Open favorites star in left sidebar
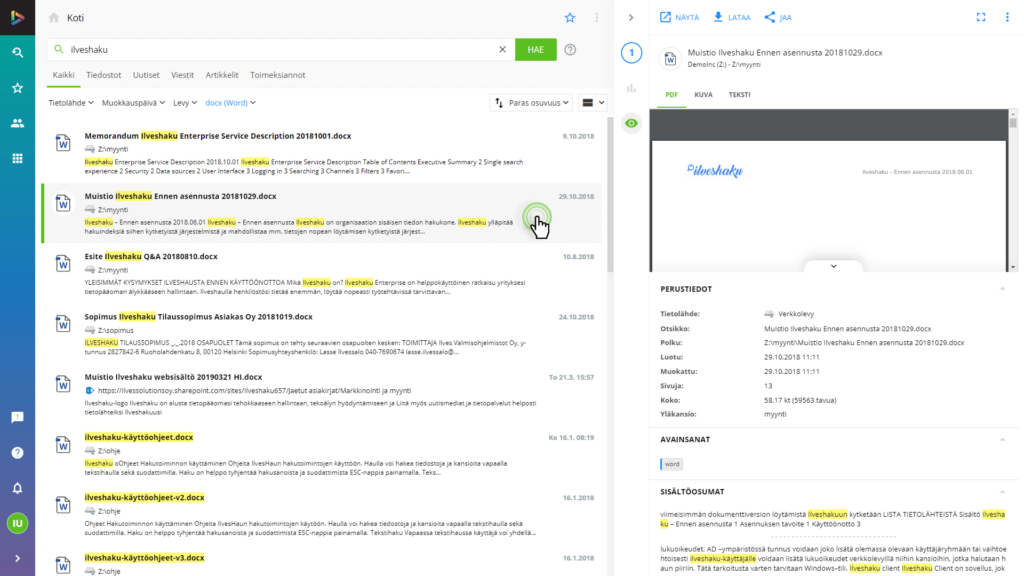The image size is (1024, 576). (18, 88)
